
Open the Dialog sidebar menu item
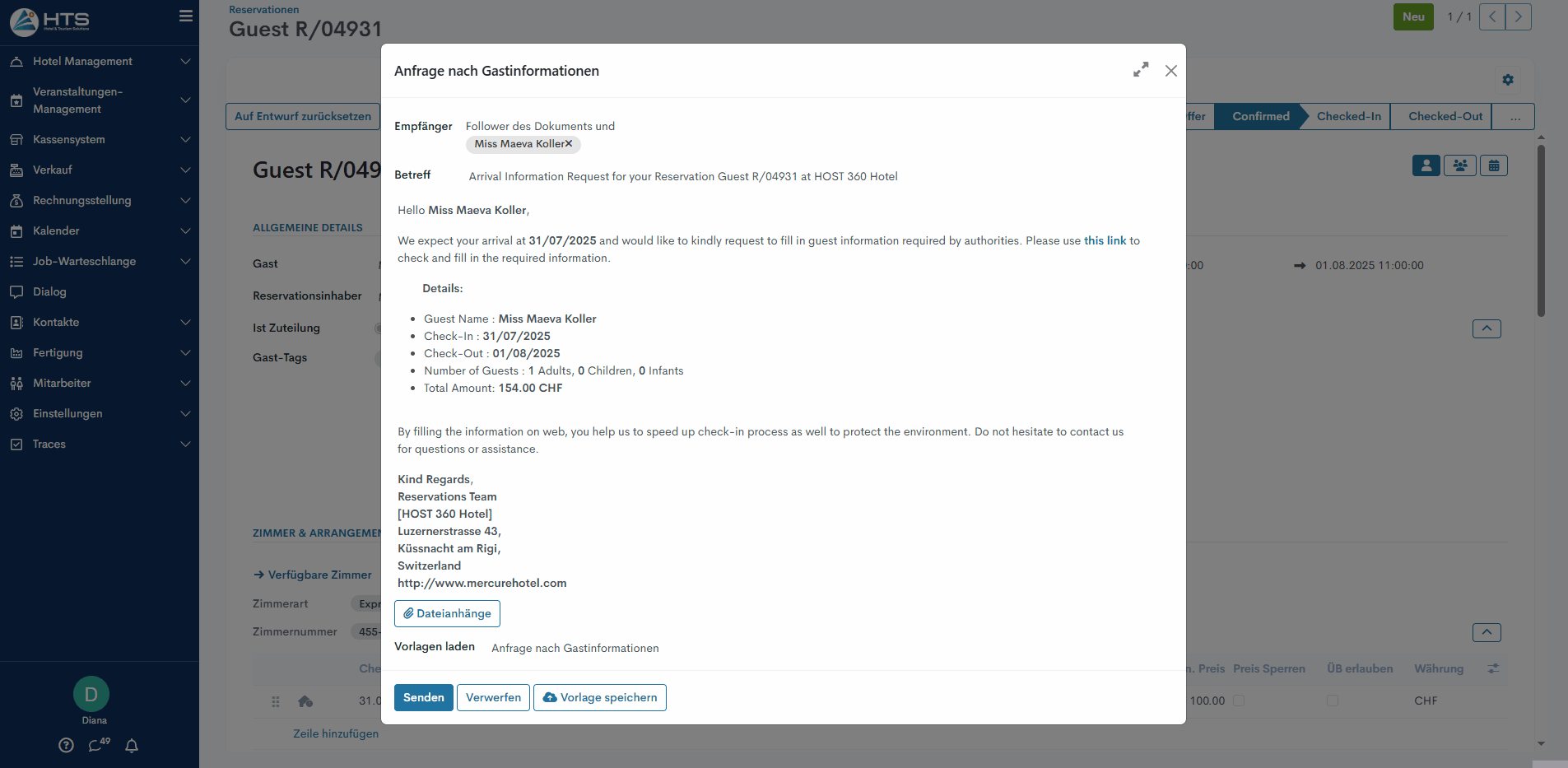[49, 292]
